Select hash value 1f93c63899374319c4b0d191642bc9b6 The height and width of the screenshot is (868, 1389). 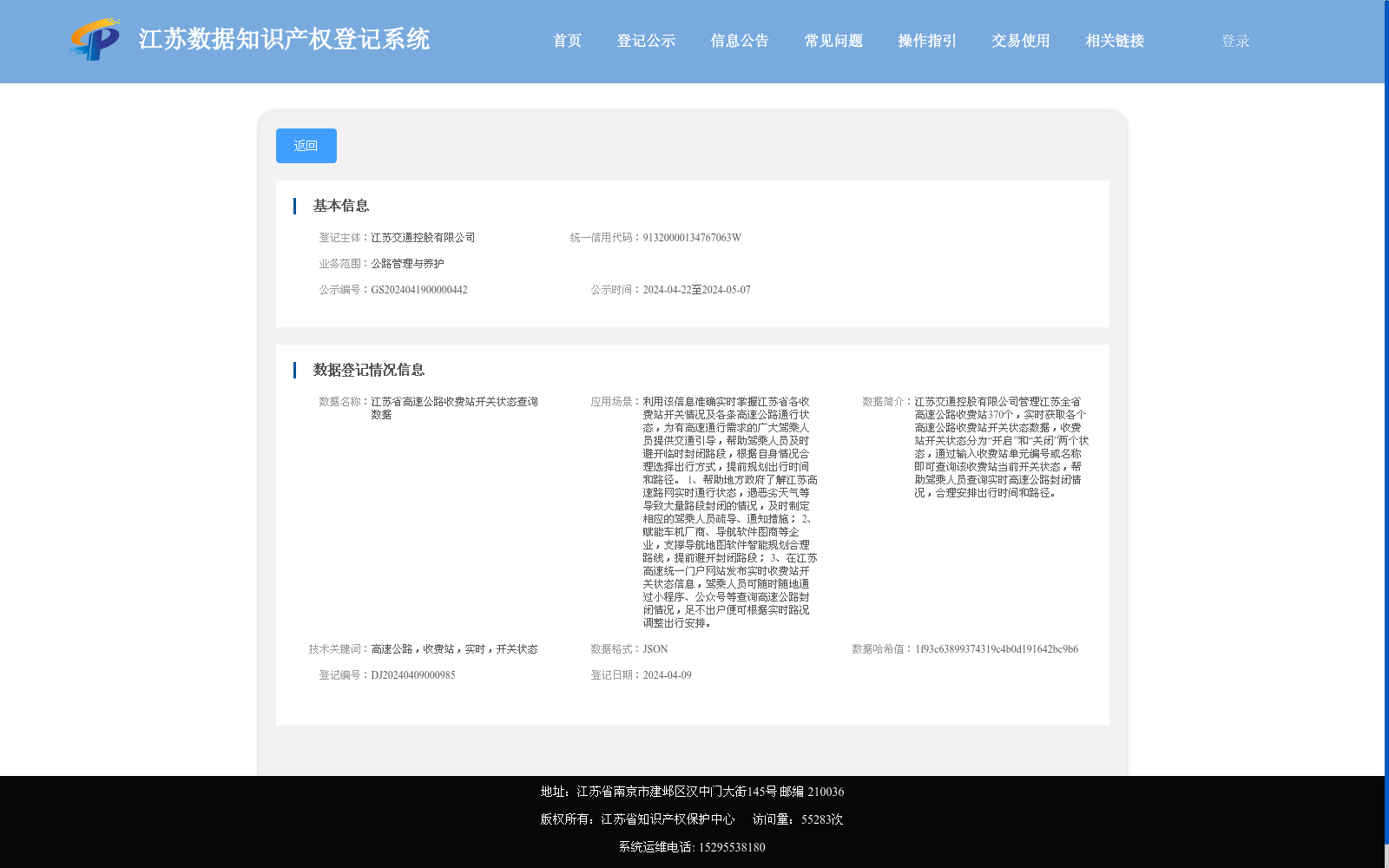(x=997, y=649)
